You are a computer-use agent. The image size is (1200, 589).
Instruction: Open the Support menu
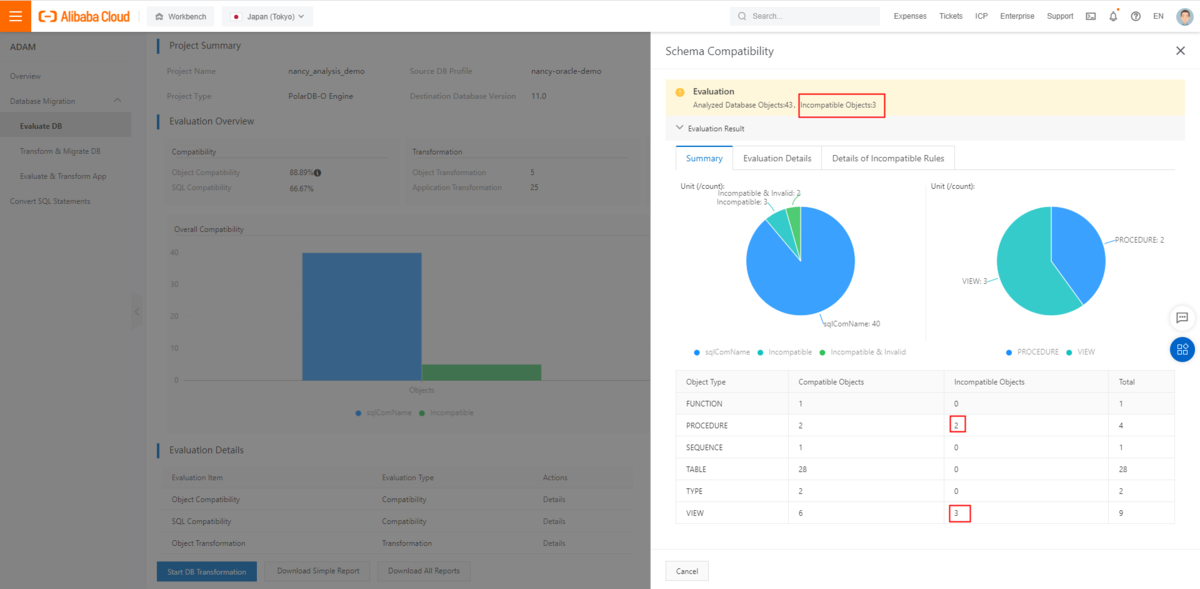(1060, 16)
